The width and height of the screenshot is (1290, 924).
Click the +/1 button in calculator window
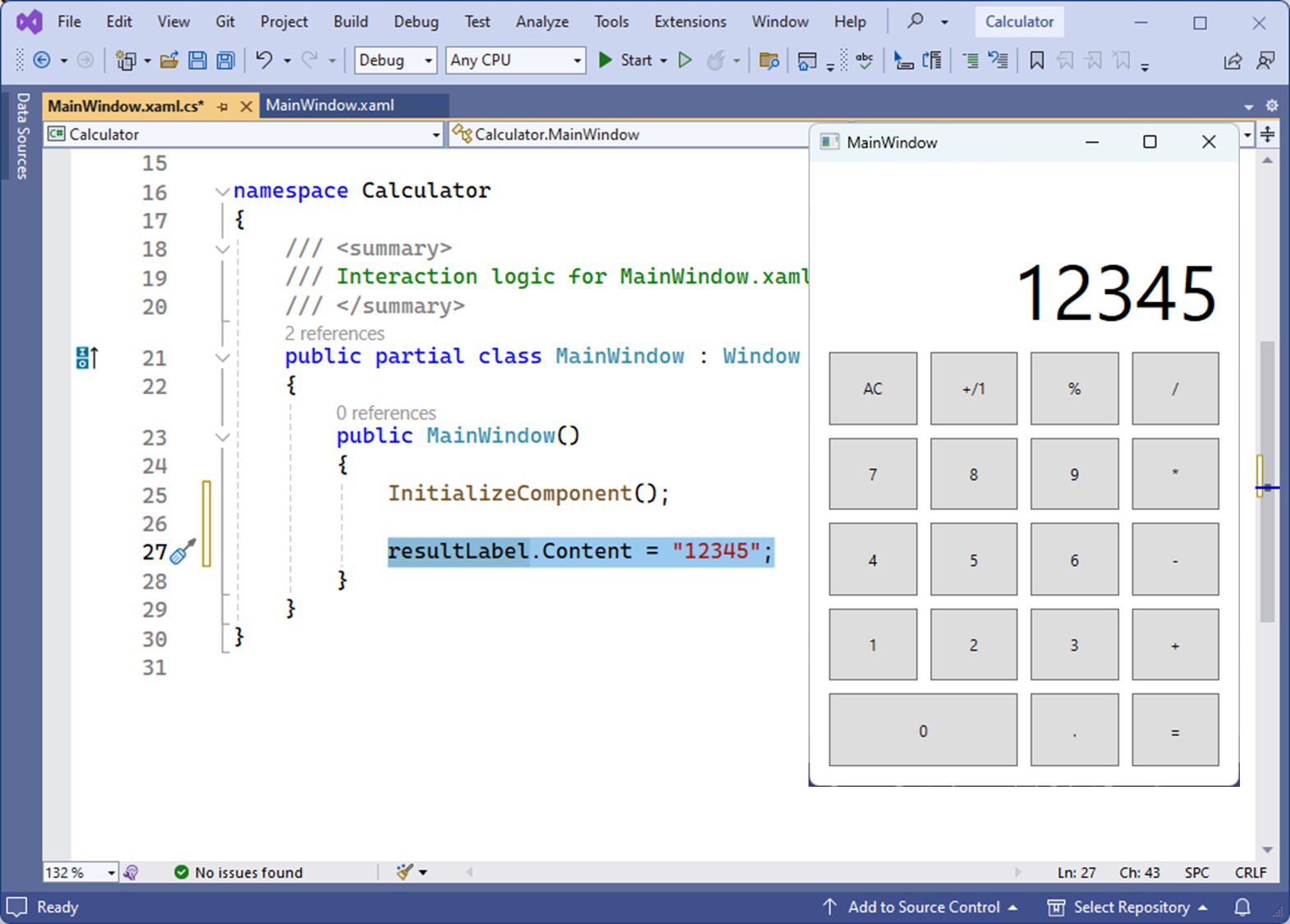click(x=974, y=388)
